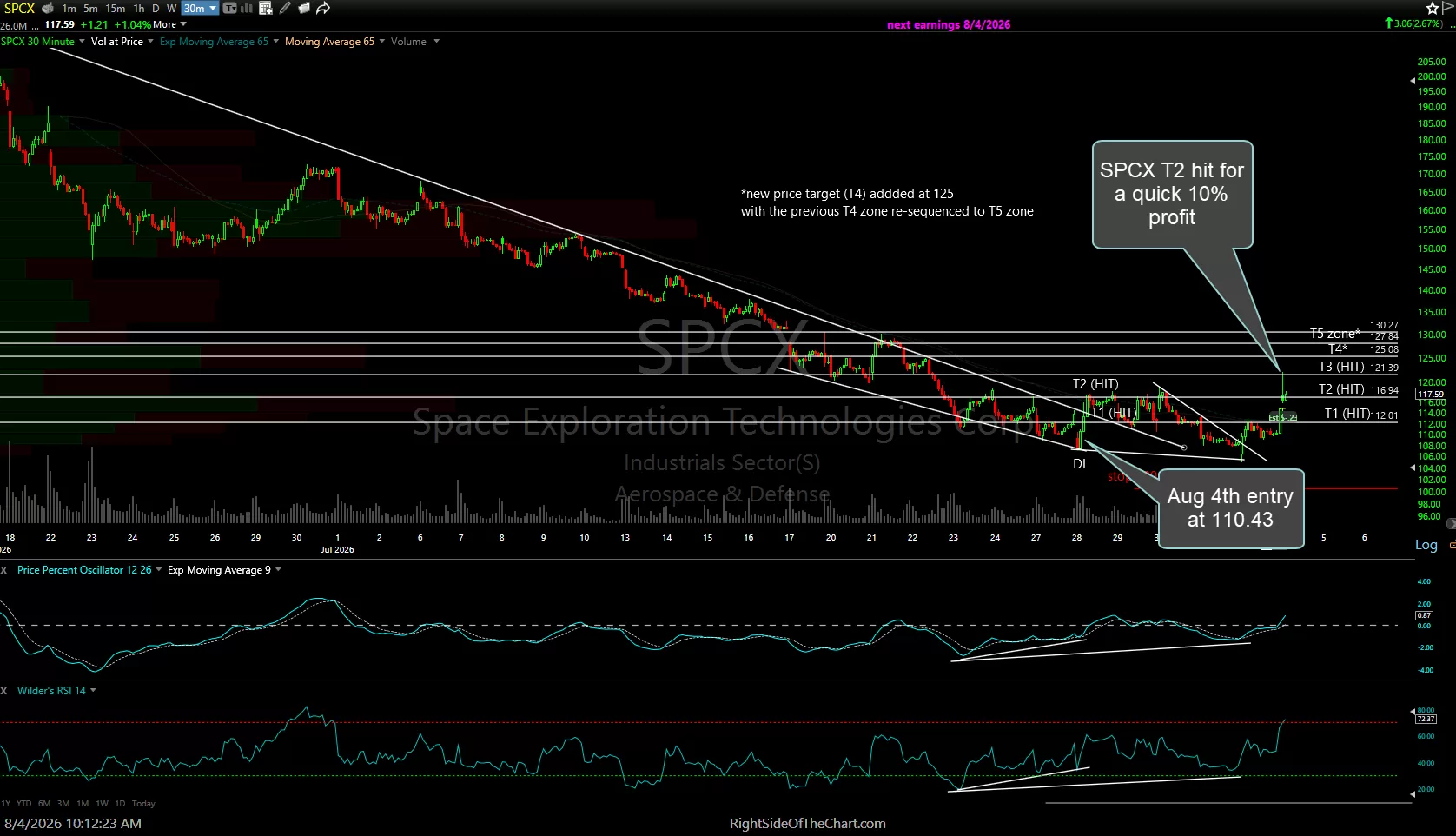Click the +1.04% percent change value
The width and height of the screenshot is (1456, 836).
[133, 24]
